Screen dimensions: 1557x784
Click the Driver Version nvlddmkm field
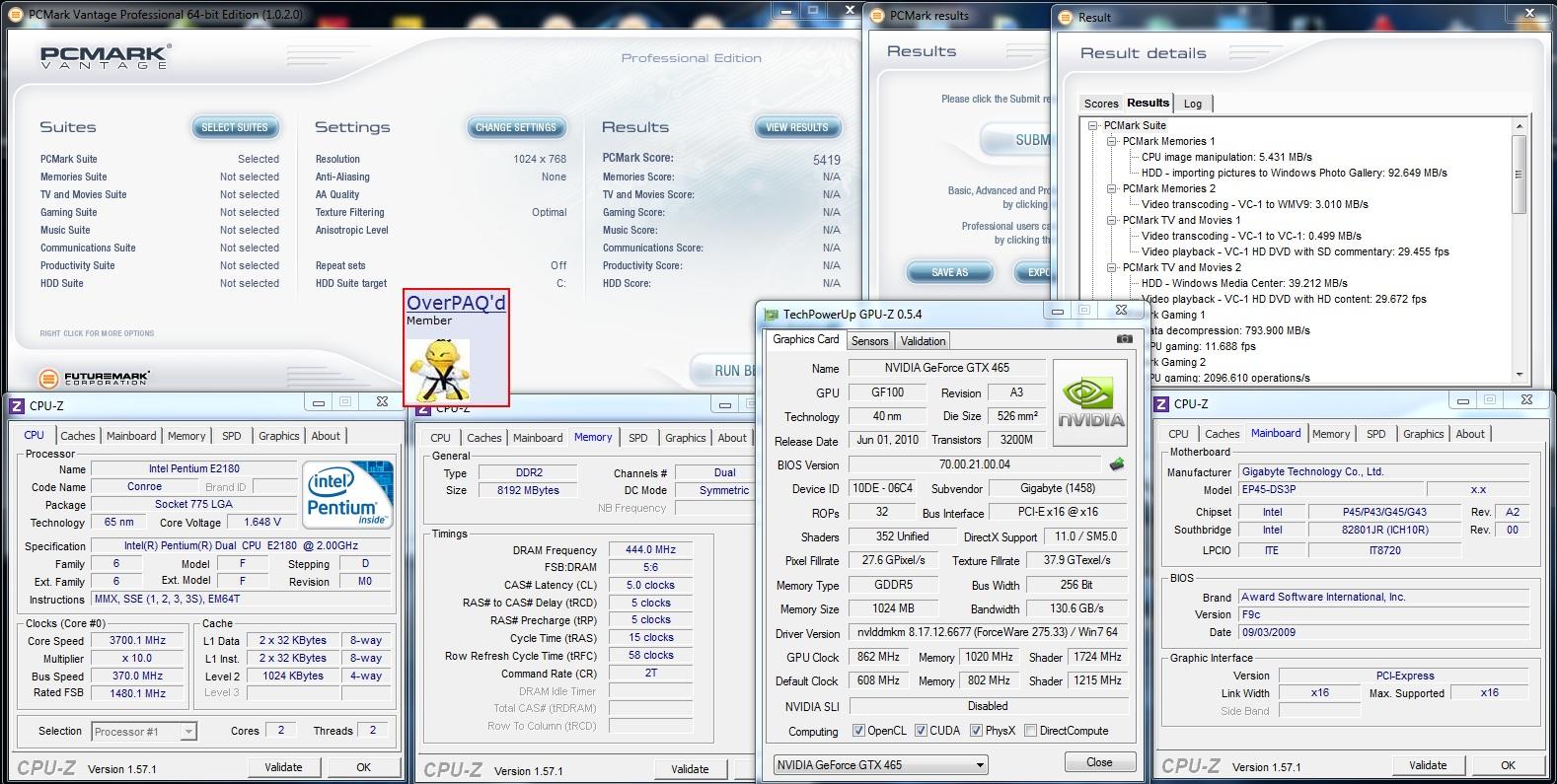pyautogui.click(x=989, y=632)
